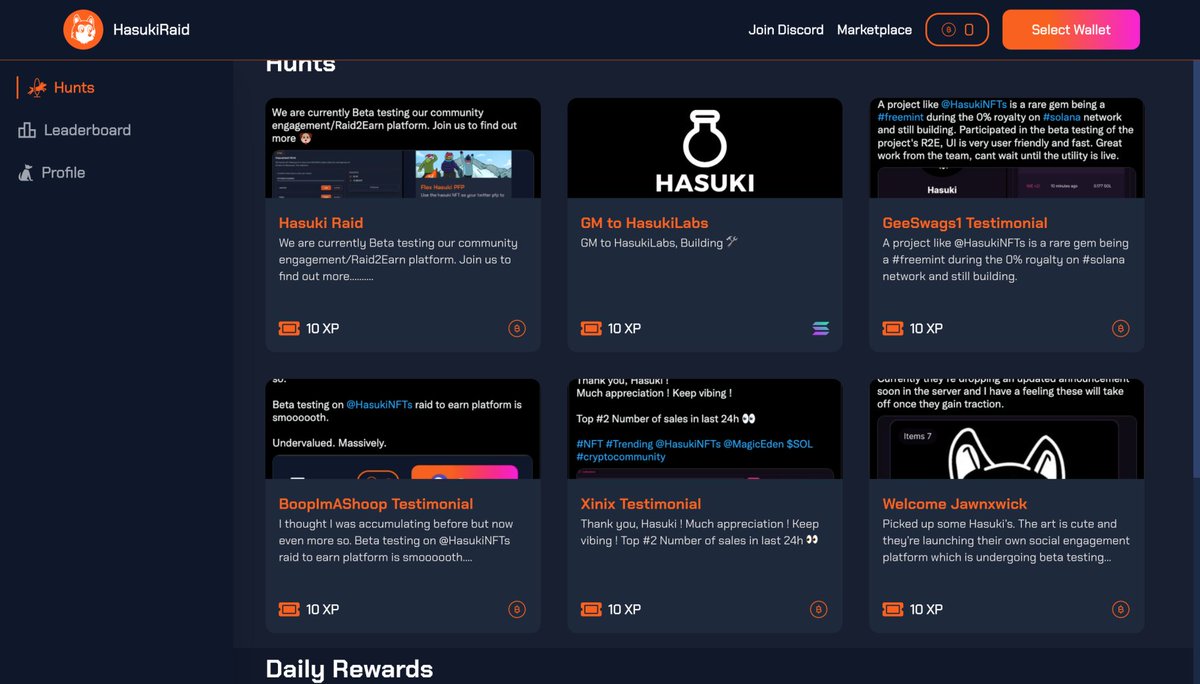1200x684 pixels.
Task: Click the Welcome Jawnxwick fox preview image
Action: tap(1007, 429)
